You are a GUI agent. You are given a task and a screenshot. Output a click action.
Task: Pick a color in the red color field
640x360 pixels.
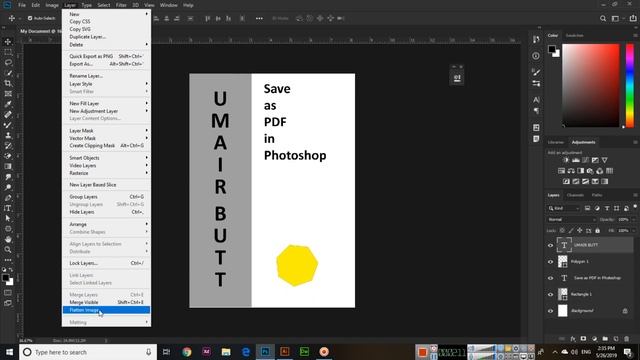591,86
